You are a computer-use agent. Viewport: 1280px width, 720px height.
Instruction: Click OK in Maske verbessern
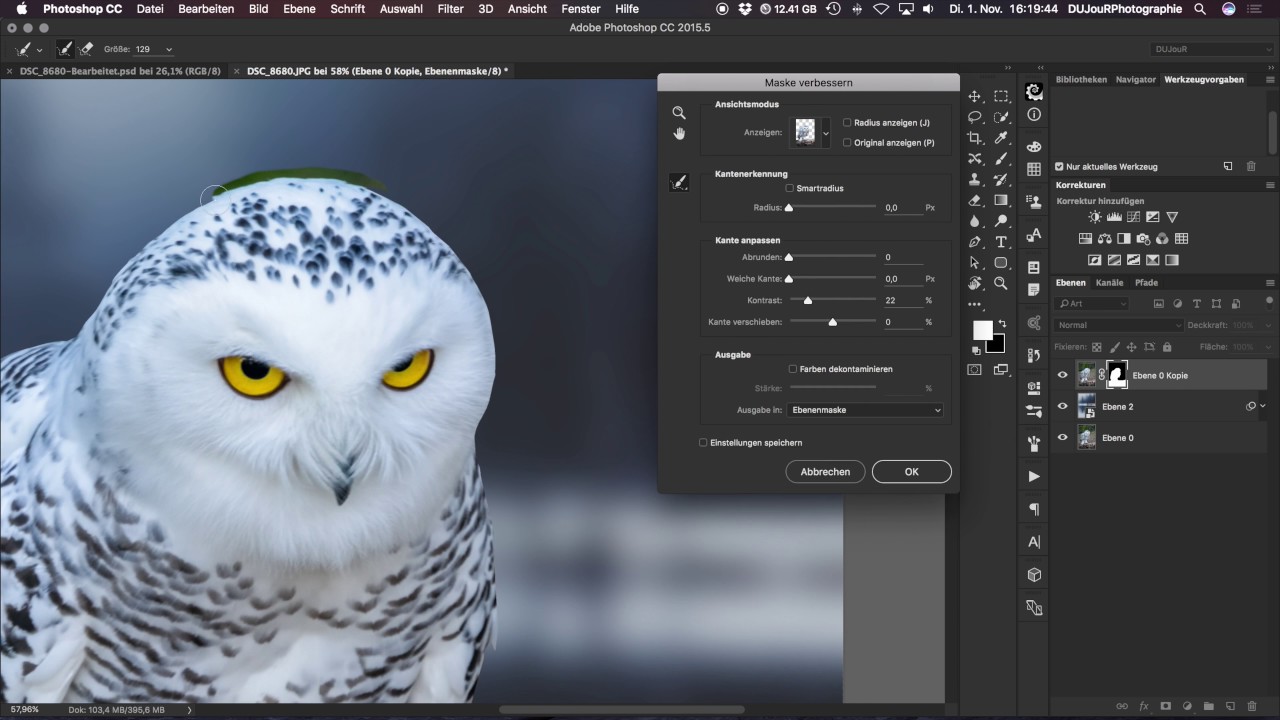911,472
